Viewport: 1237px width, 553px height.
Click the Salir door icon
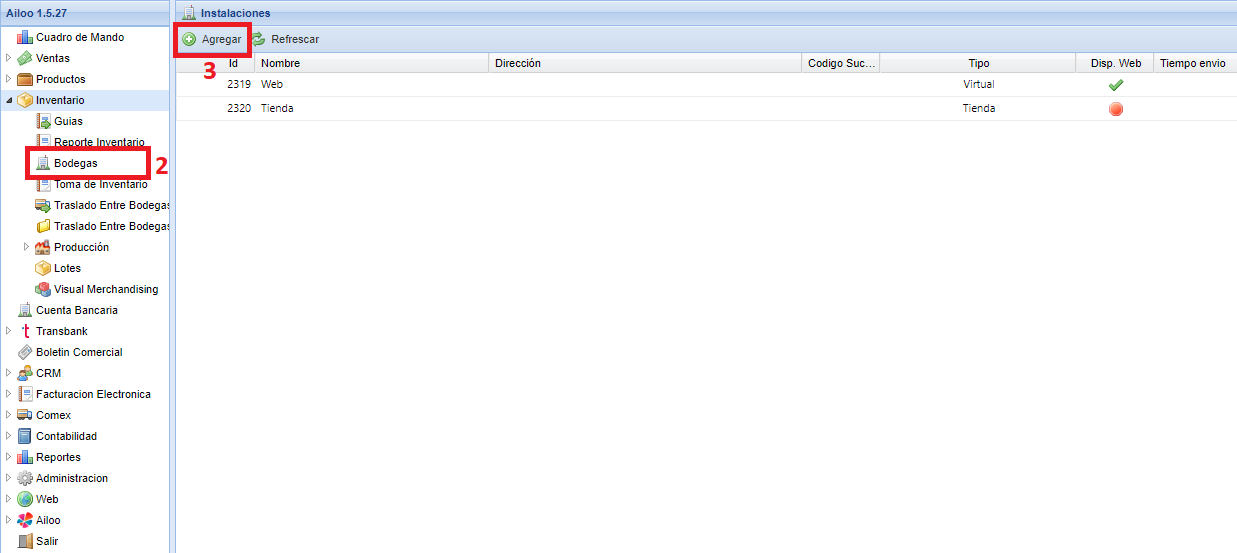[x=25, y=541]
